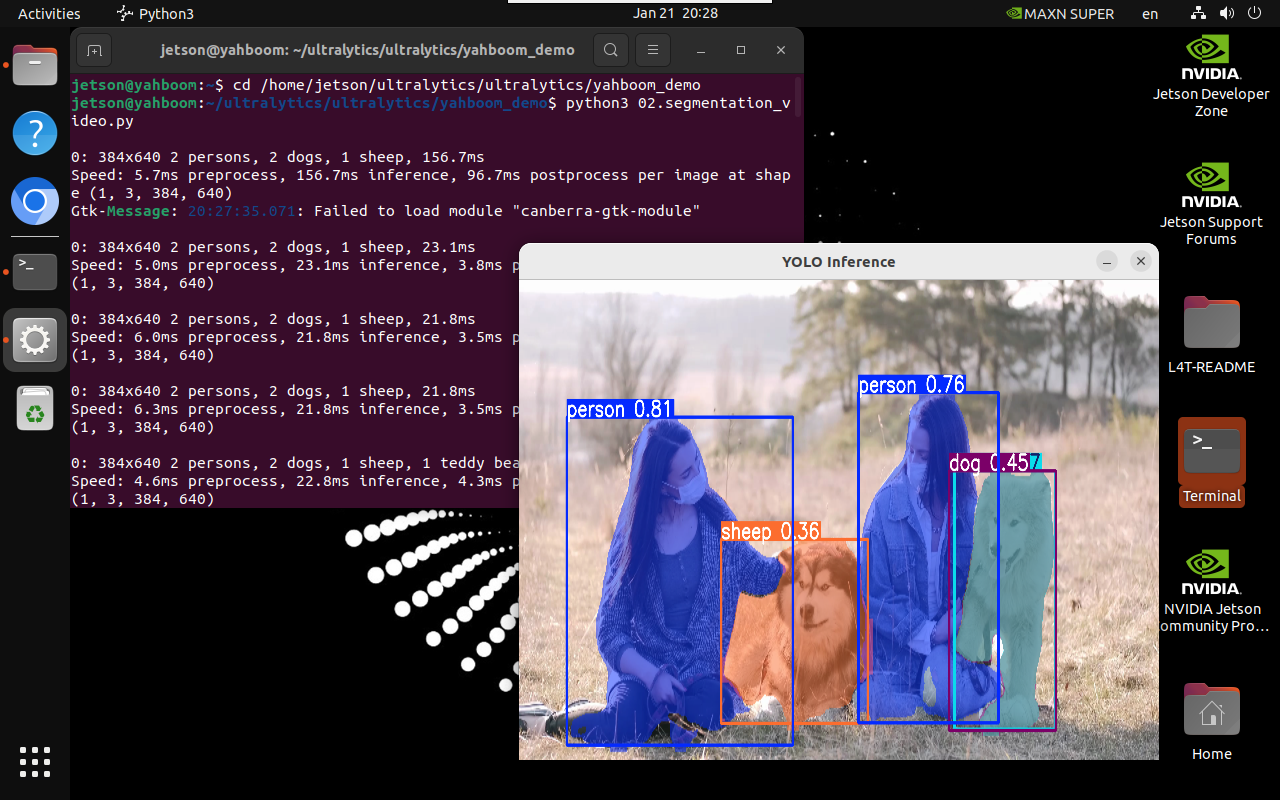Open the Python3 app menu in top bar

[x=155, y=14]
